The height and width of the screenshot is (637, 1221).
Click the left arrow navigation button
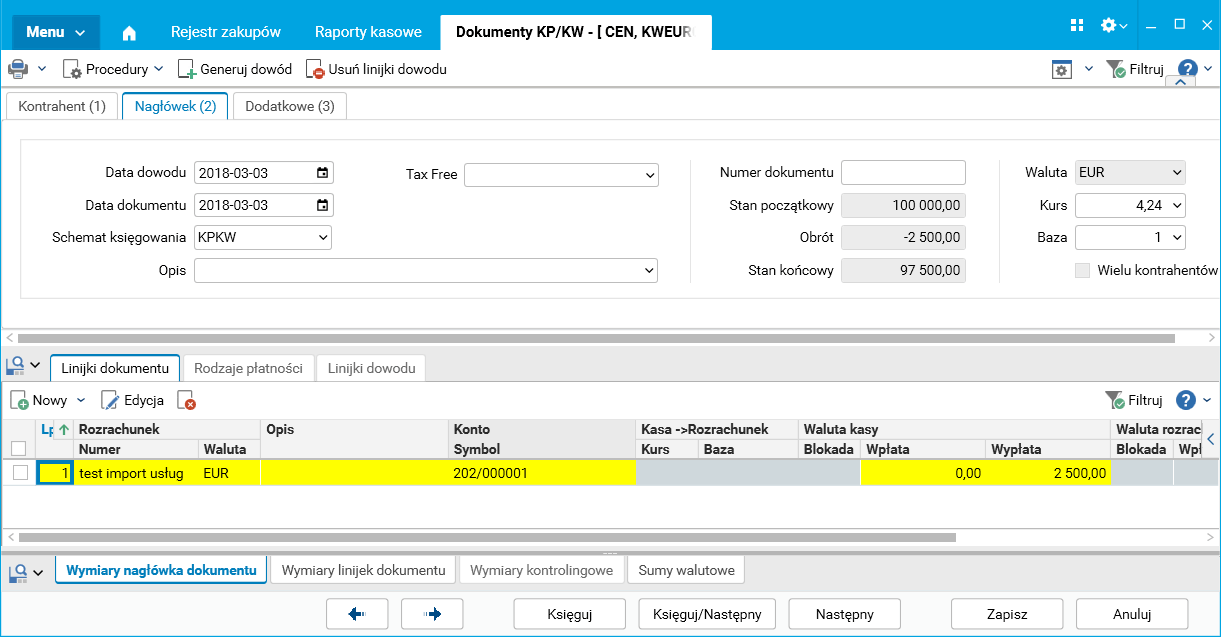[357, 614]
